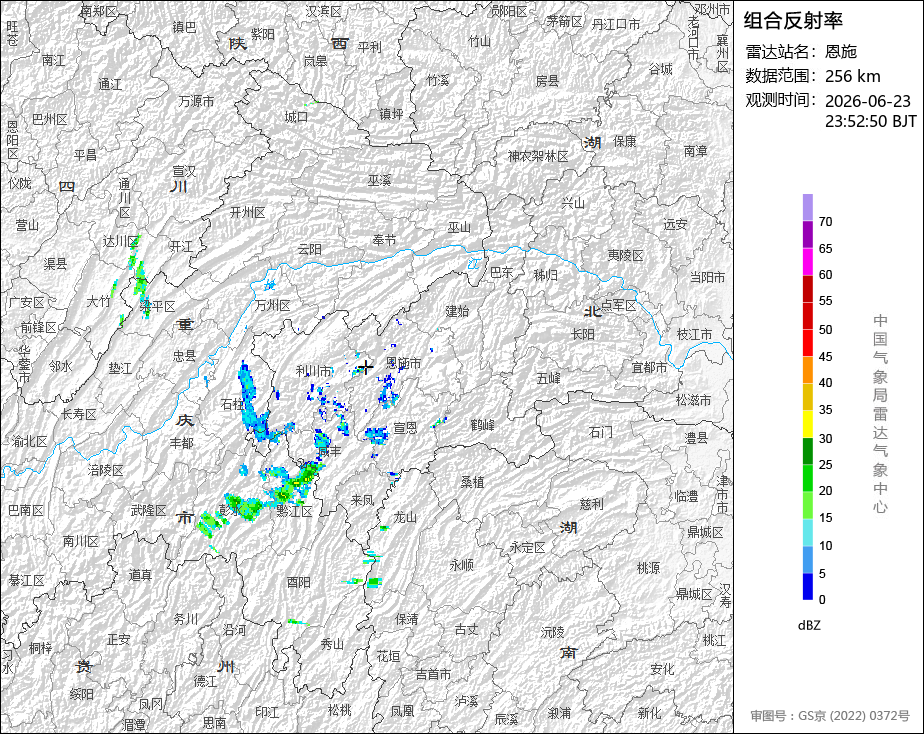The width and height of the screenshot is (924, 734).
Task: Click the 宜都市 map label
Action: 649,368
